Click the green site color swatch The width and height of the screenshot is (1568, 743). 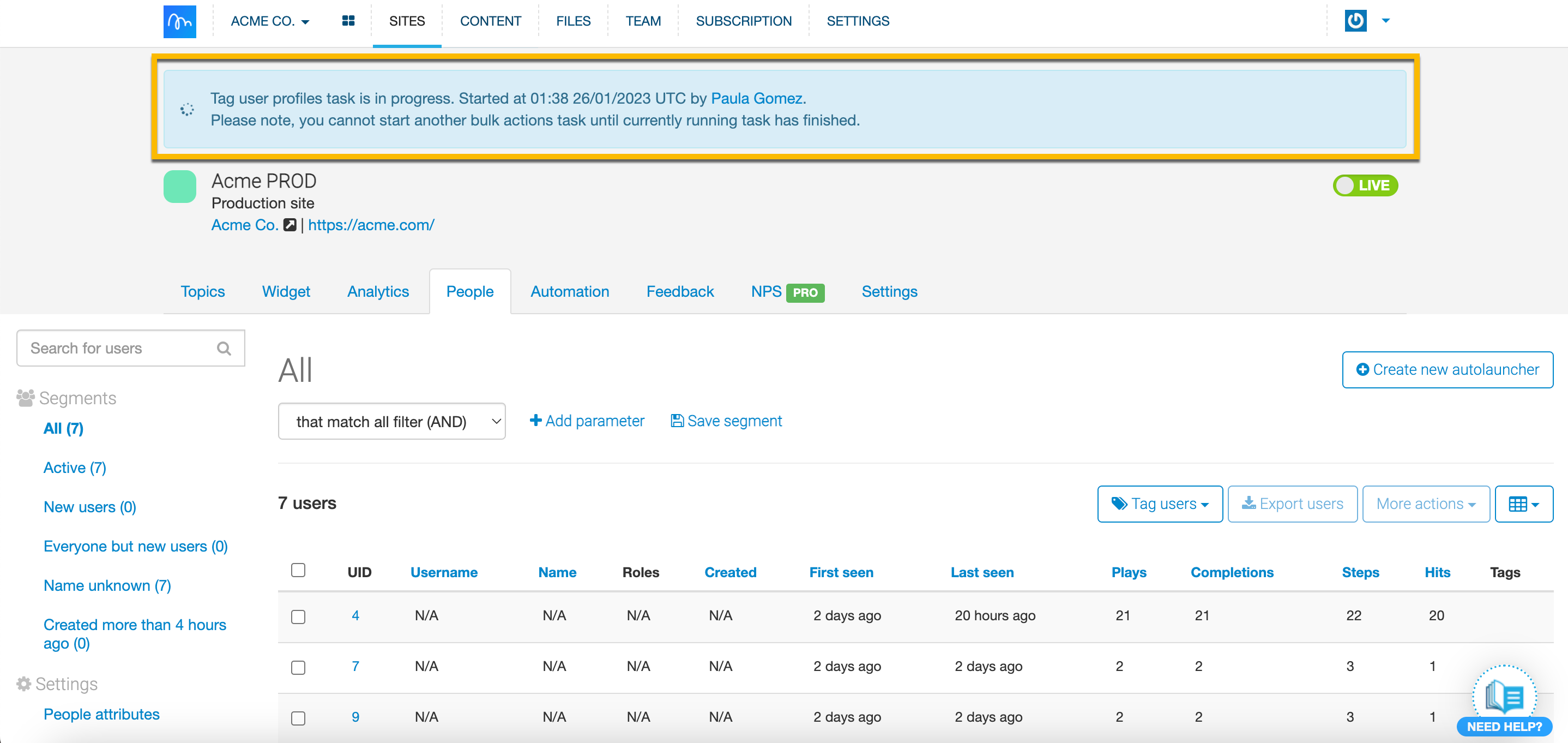[x=179, y=187]
